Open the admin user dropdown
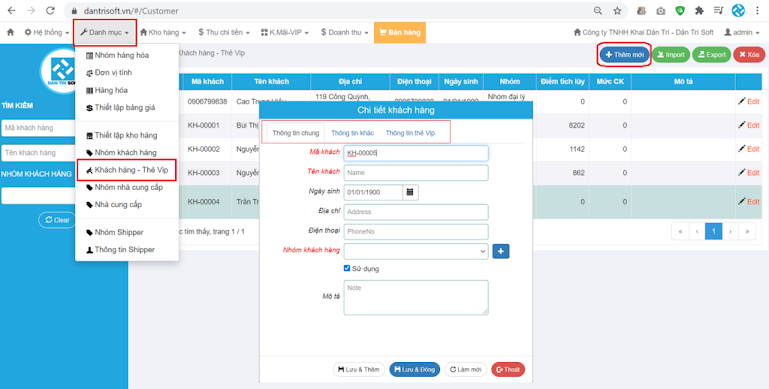This screenshot has width=769, height=389. pos(742,32)
